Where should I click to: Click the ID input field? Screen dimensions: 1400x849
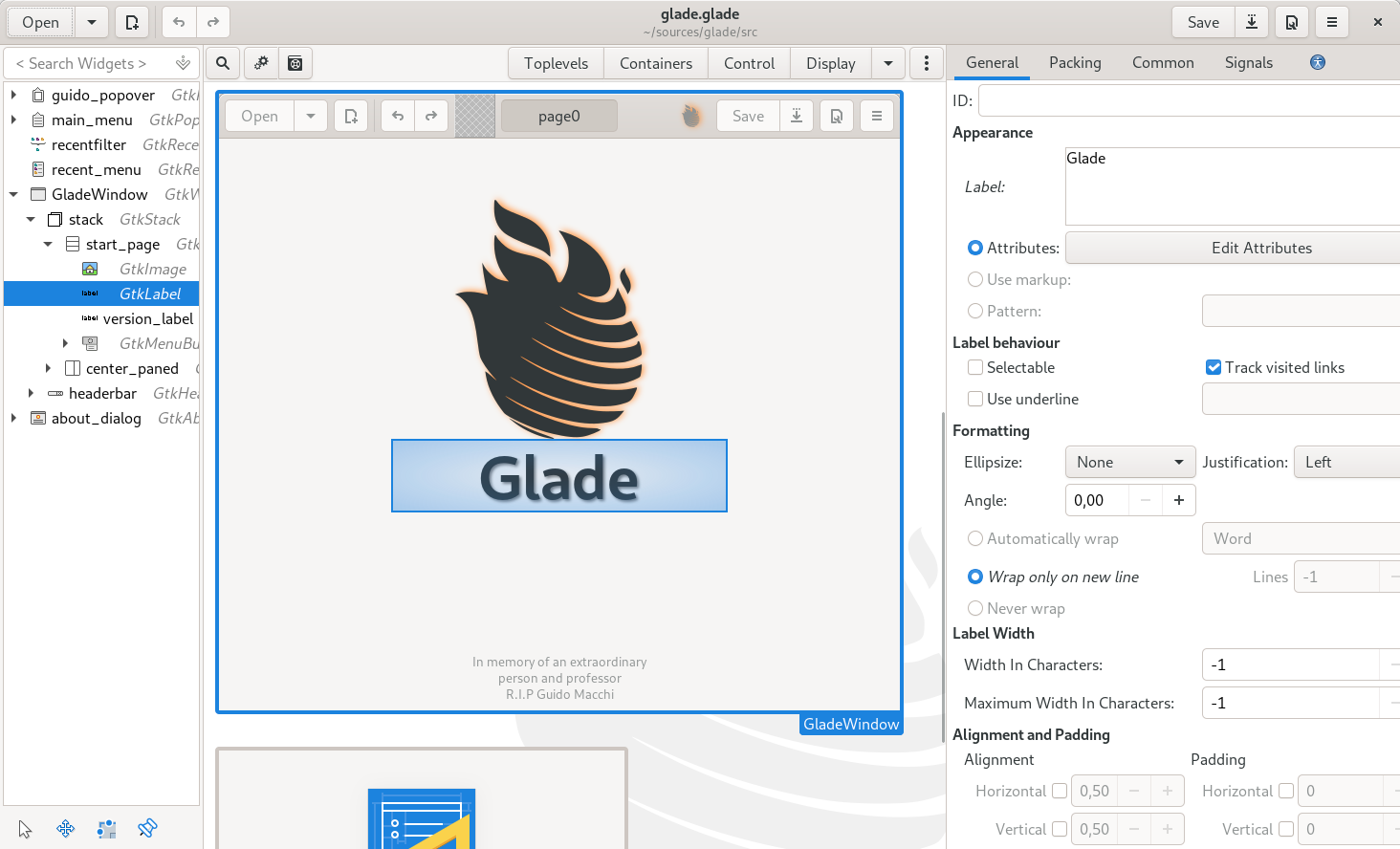pyautogui.click(x=1189, y=100)
